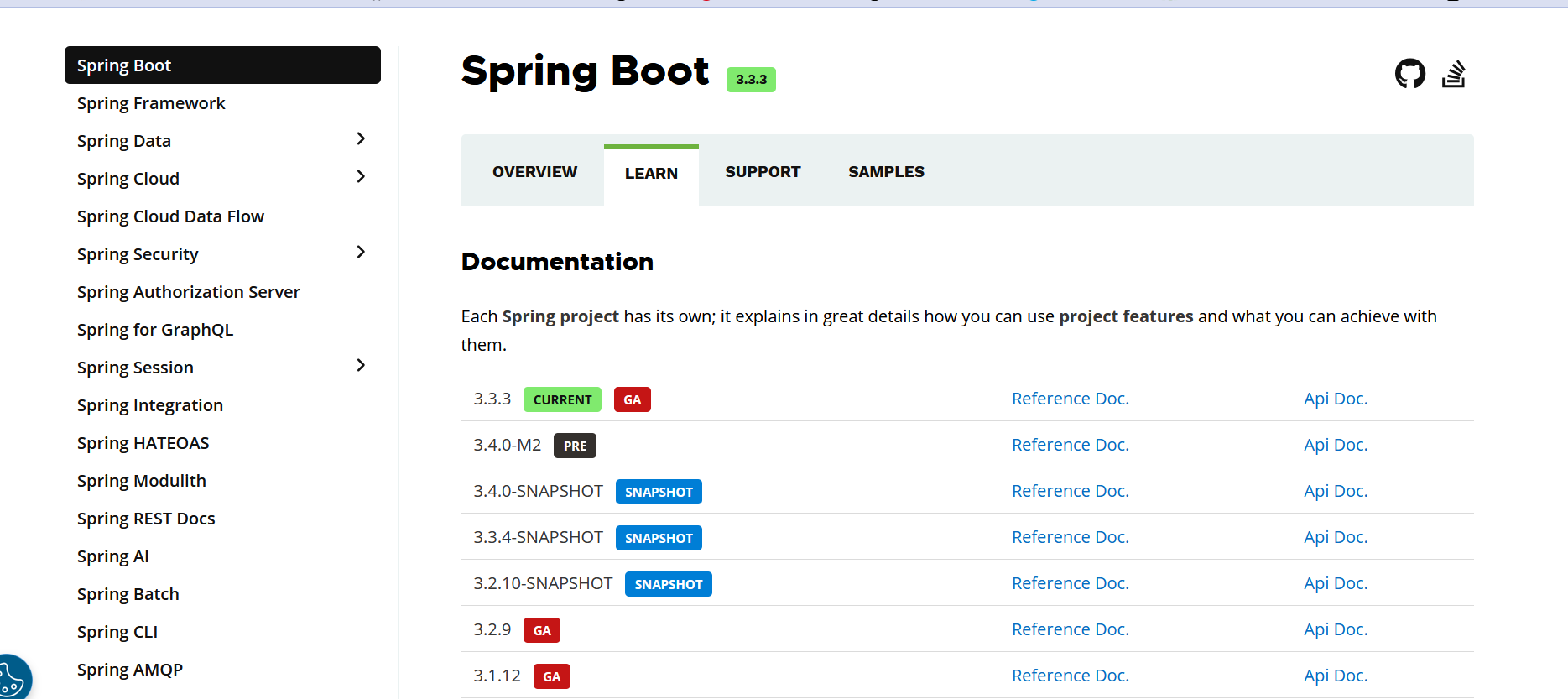This screenshot has width=1568, height=699.
Task: Open Spring Integration project
Action: pos(150,405)
